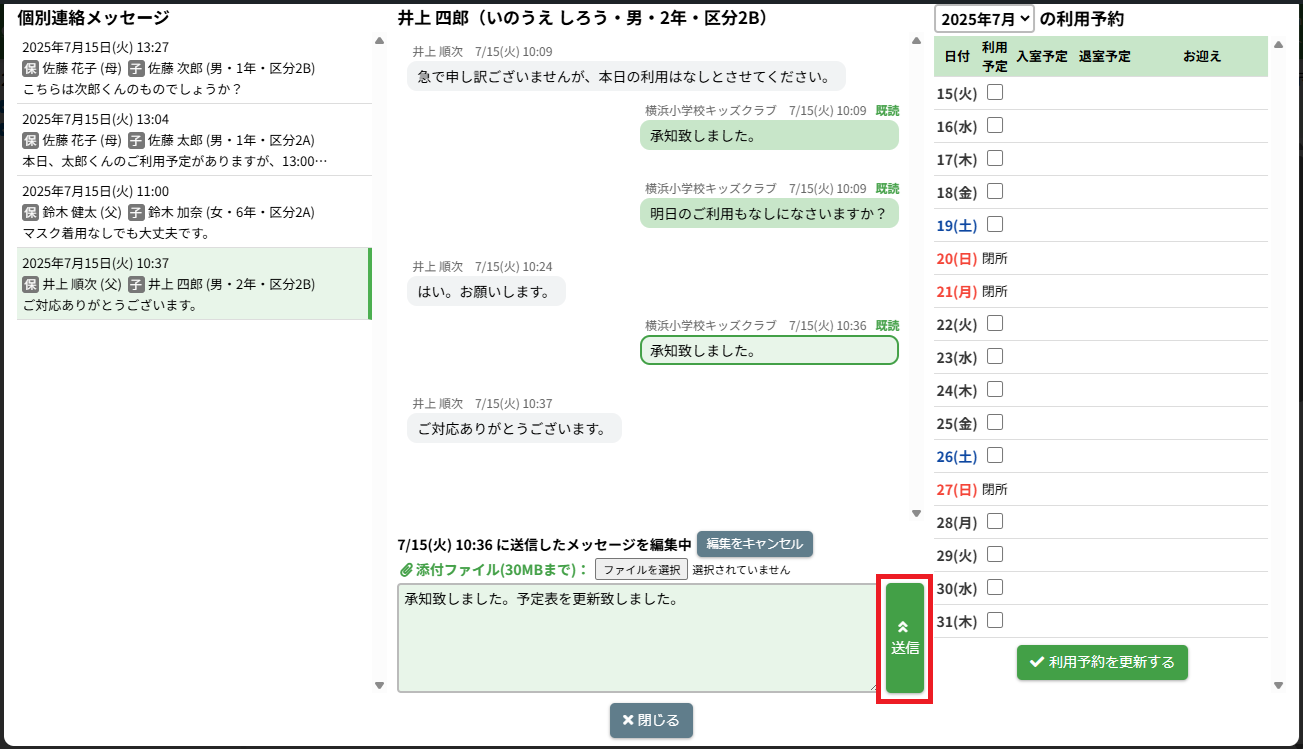Open the 2025年7月 month dropdown
The image size is (1303, 749).
(984, 19)
